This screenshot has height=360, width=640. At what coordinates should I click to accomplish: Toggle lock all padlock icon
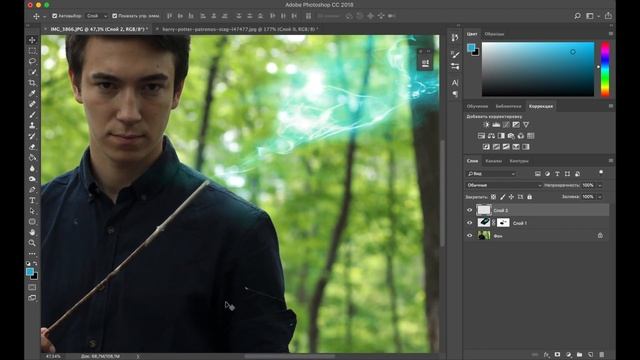(529, 197)
